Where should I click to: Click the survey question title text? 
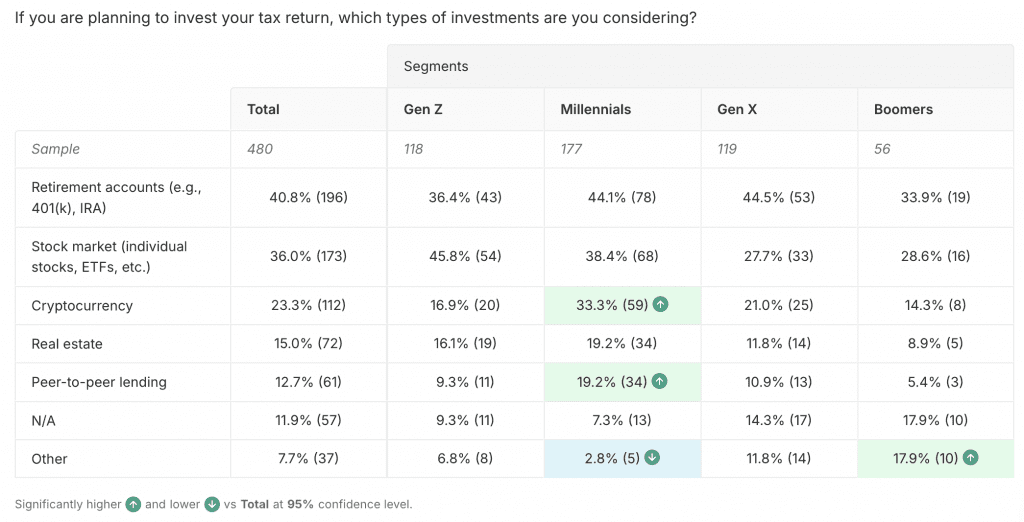[x=355, y=19]
